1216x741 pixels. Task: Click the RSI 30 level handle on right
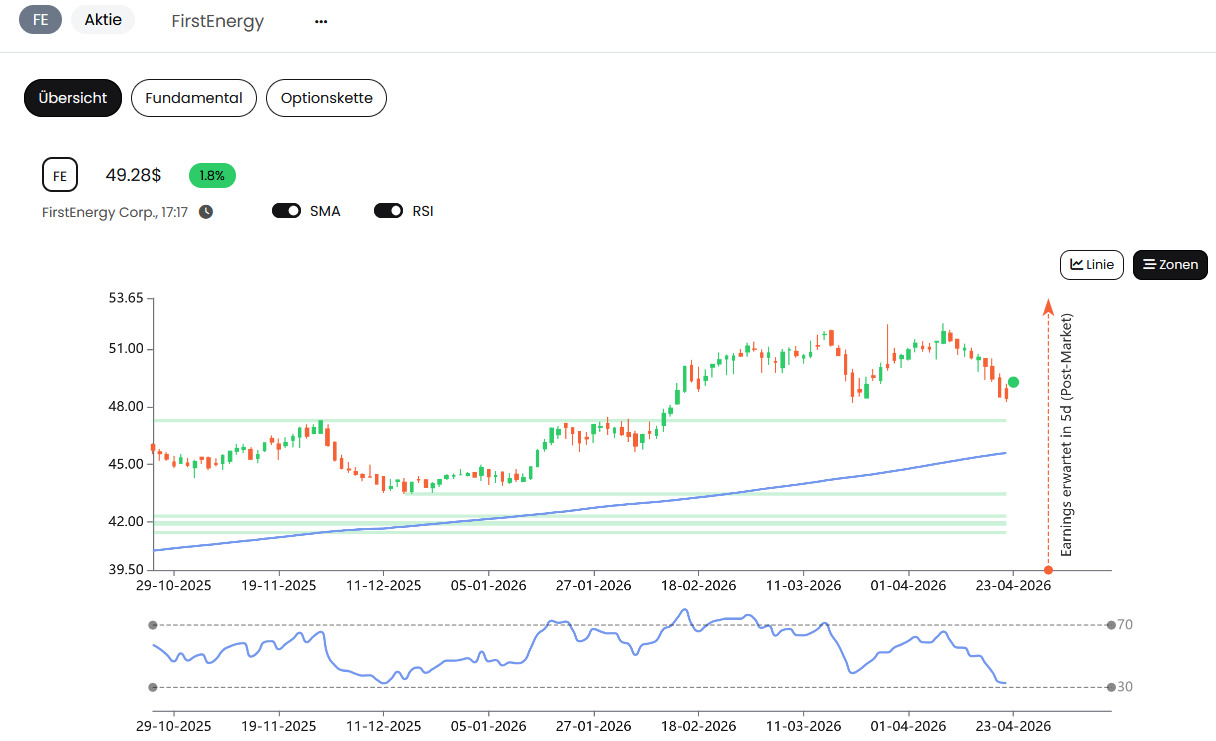[1111, 687]
